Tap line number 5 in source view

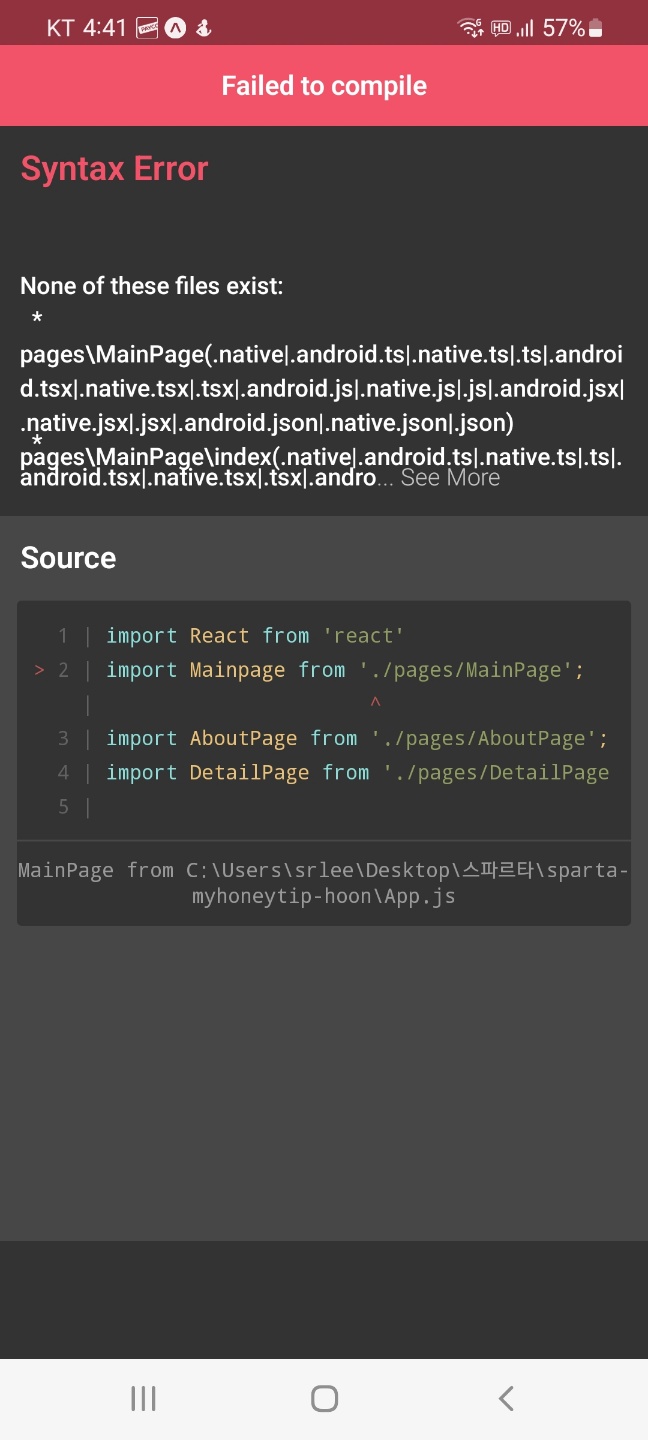coord(63,807)
